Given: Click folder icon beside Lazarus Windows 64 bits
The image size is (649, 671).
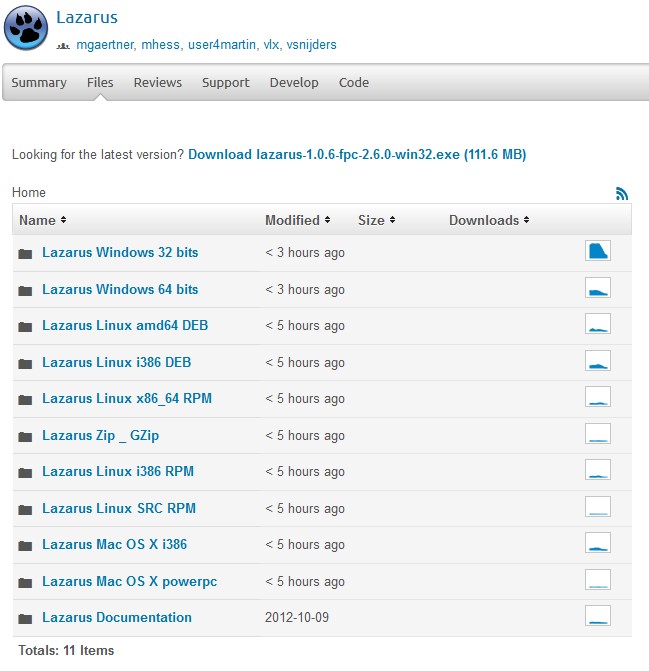Looking at the screenshot, I should [25, 291].
